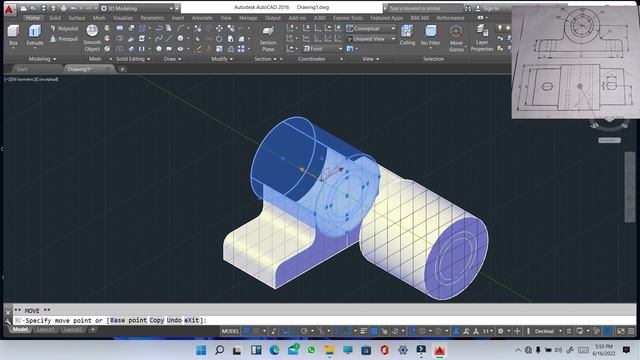
Task: Open the 3D Modeling workspace dropdown
Action: pos(138,8)
